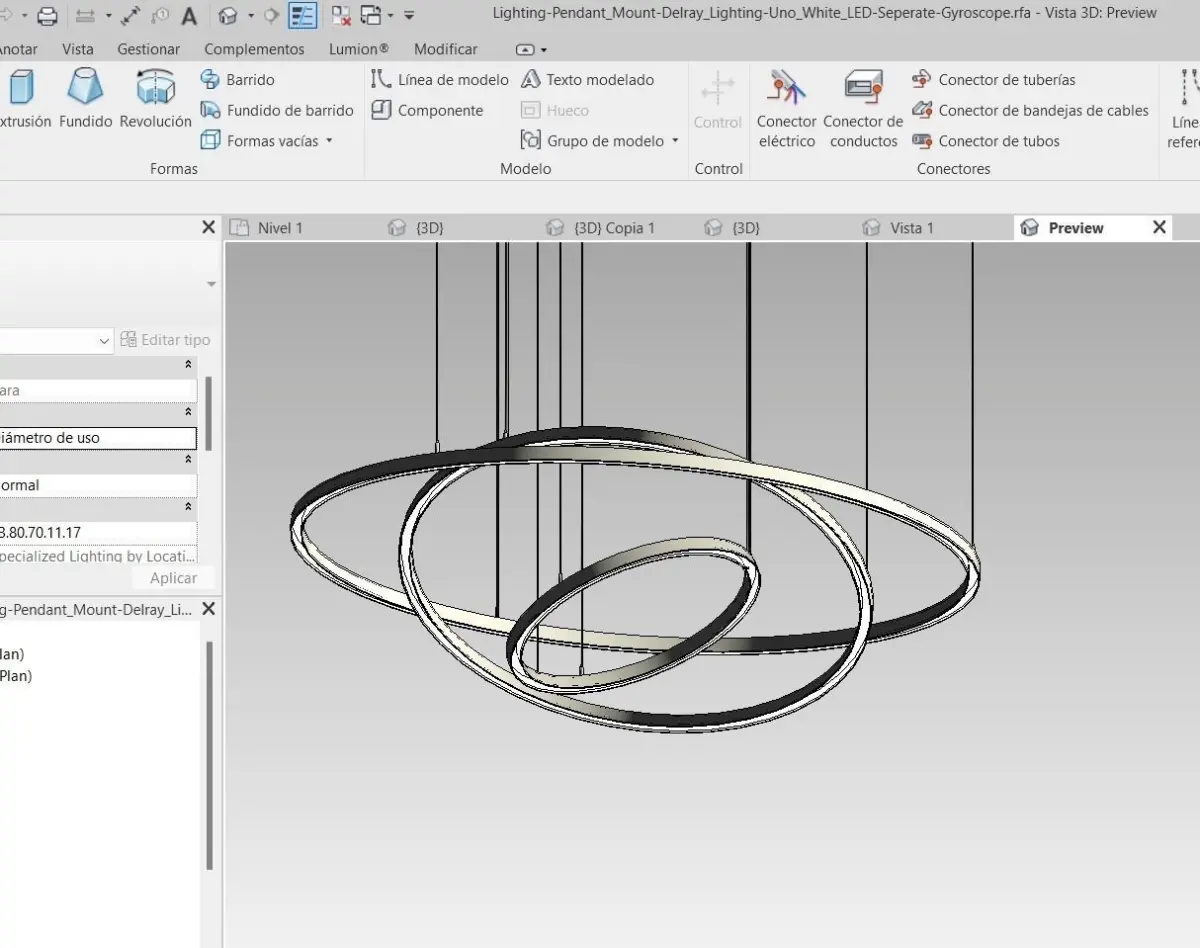The width and height of the screenshot is (1200, 948).
Task: Click the Text 'A' icon
Action: [189, 16]
